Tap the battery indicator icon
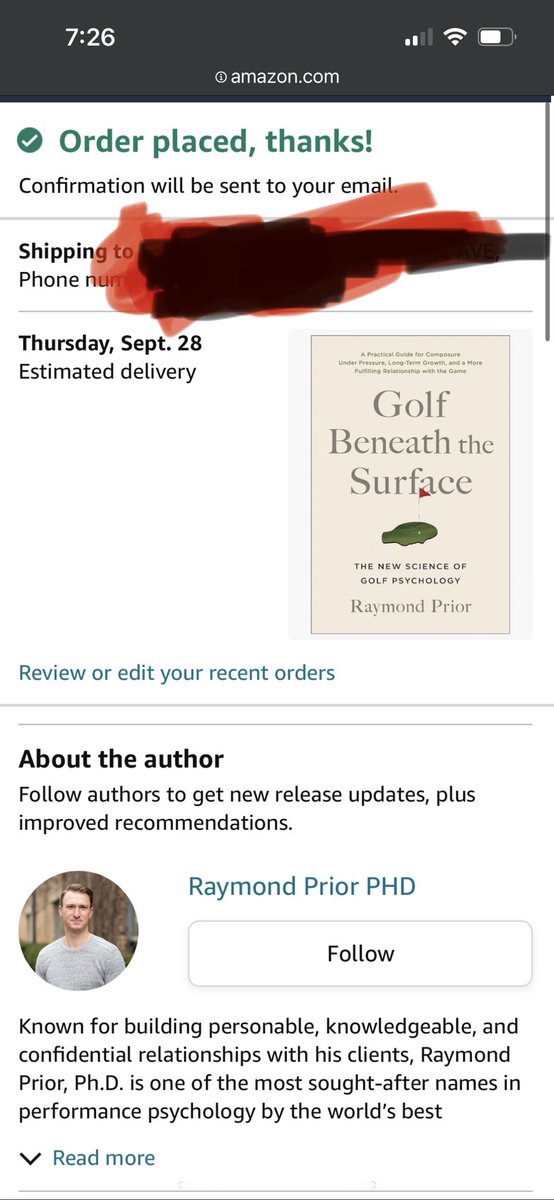 497,38
